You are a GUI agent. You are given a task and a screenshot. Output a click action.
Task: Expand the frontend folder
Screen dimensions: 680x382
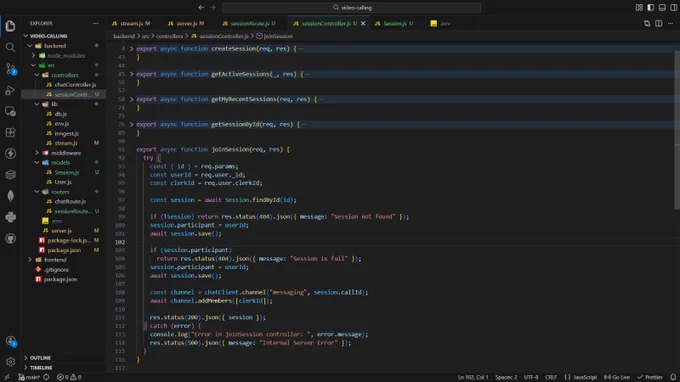pyautogui.click(x=29, y=260)
